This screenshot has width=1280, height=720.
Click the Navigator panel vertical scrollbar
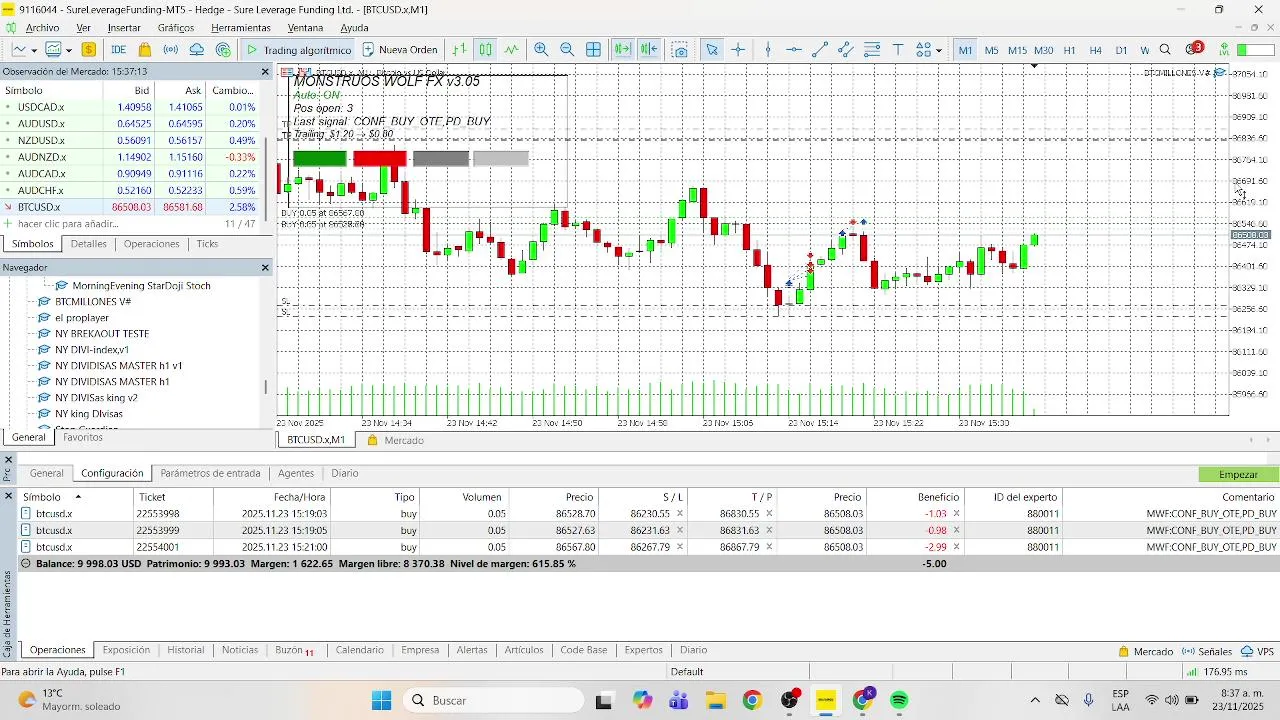coord(265,386)
